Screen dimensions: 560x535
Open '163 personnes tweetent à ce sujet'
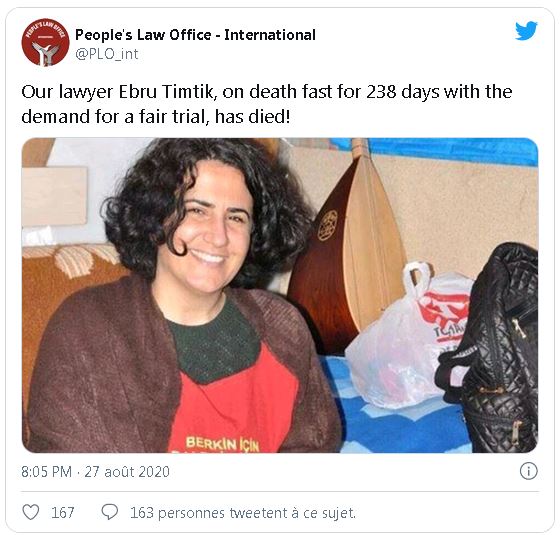(x=243, y=513)
